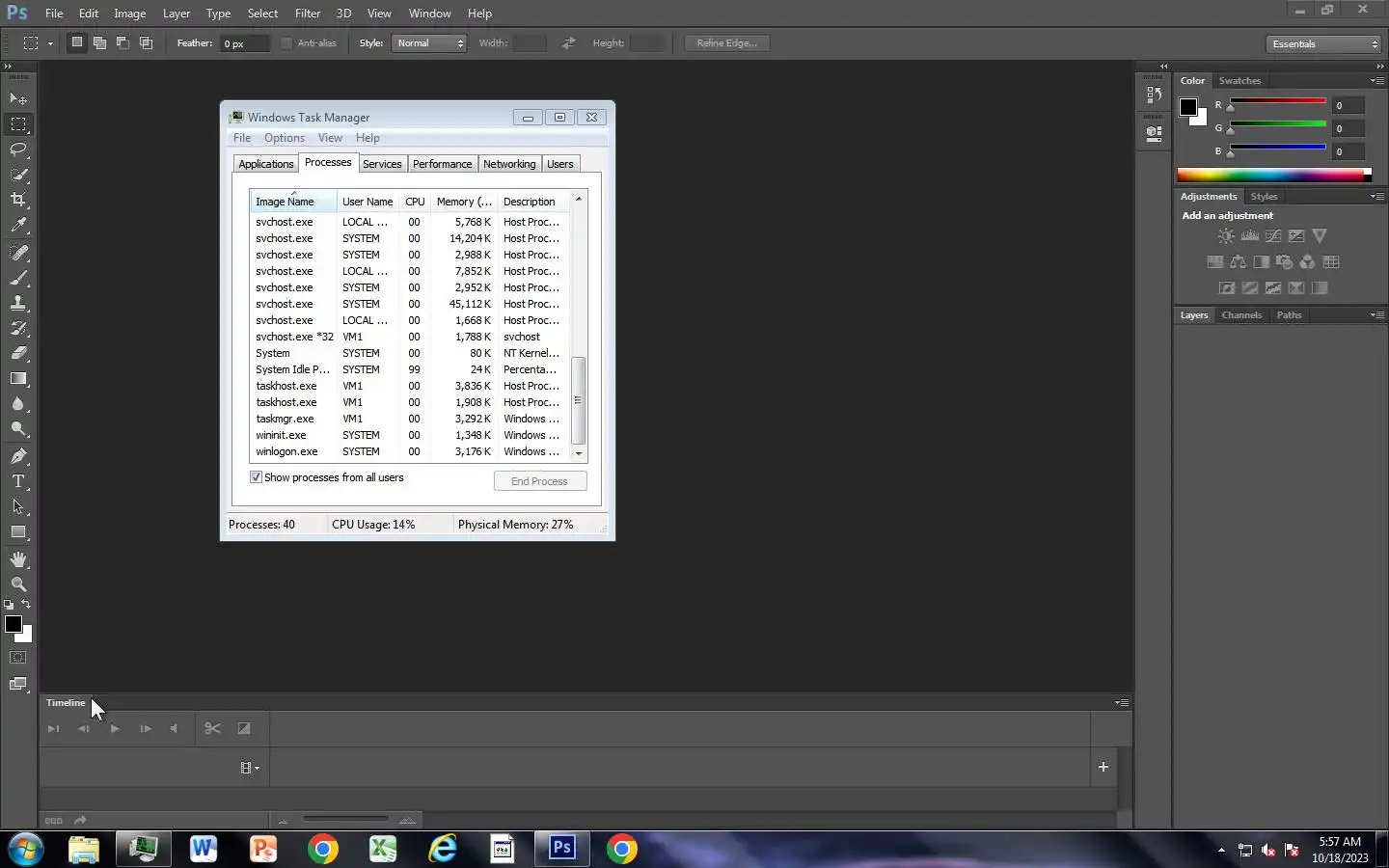This screenshot has height=868, width=1389.
Task: Open the Style dropdown set to Normal
Action: [429, 43]
